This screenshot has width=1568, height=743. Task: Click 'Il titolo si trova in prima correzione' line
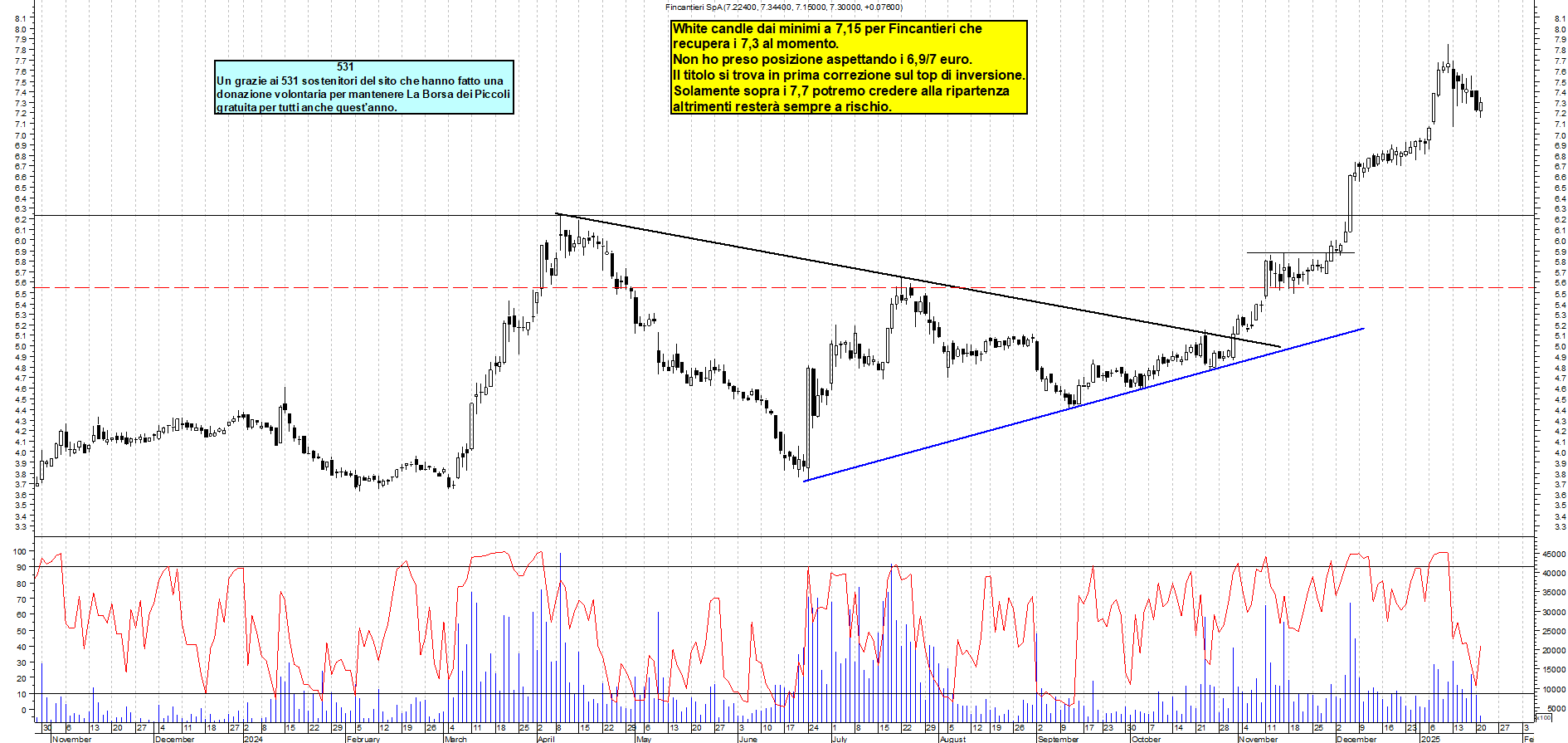(x=849, y=75)
